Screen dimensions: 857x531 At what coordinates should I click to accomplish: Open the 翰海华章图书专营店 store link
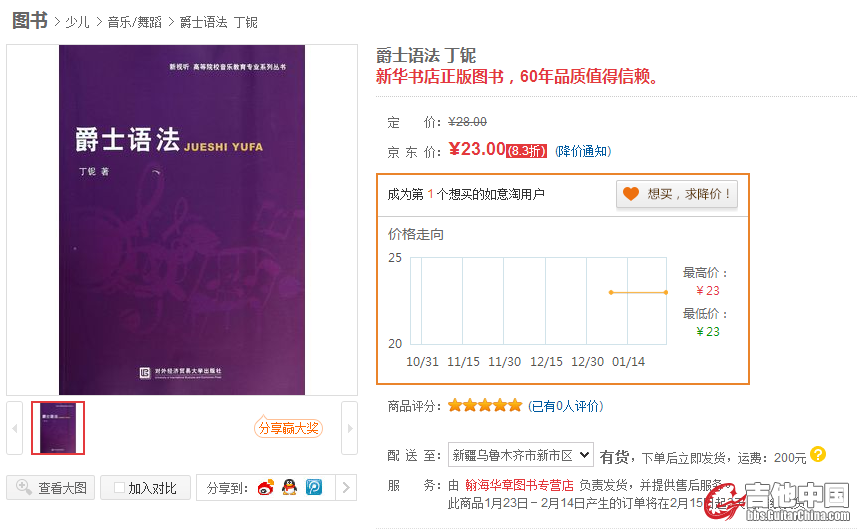[519, 485]
